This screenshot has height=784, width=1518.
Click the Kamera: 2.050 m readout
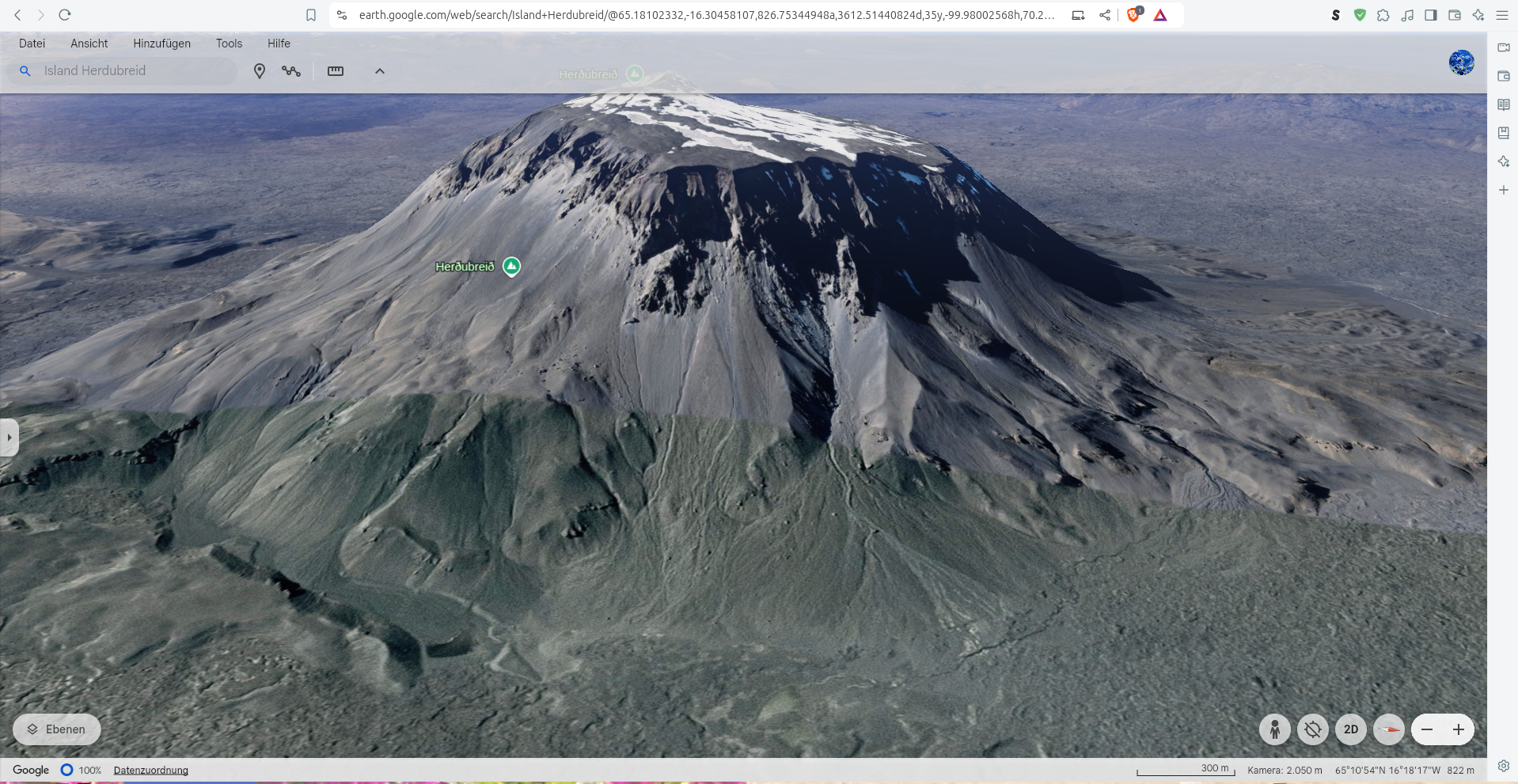click(1285, 771)
